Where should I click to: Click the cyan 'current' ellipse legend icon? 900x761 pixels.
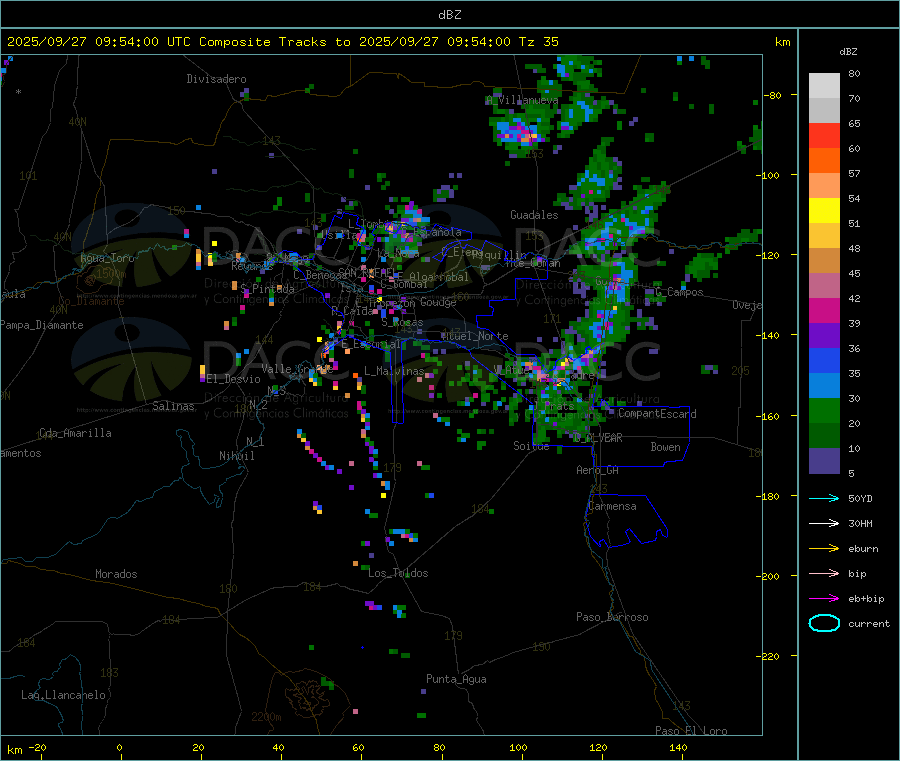(824, 623)
